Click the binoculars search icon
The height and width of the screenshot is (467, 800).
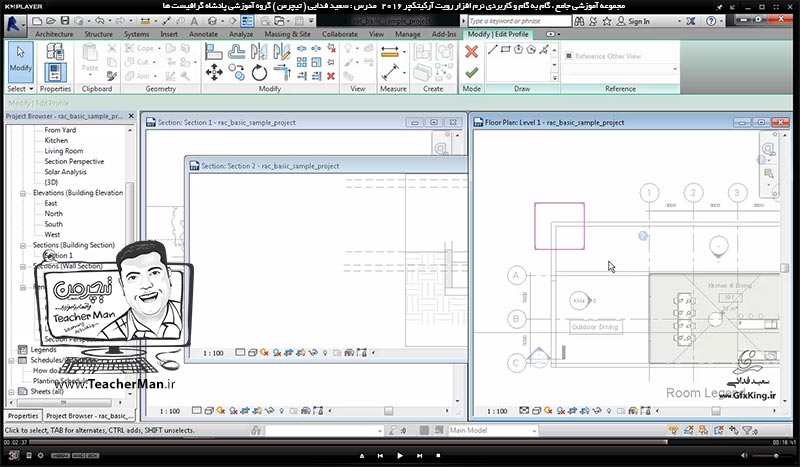[579, 21]
